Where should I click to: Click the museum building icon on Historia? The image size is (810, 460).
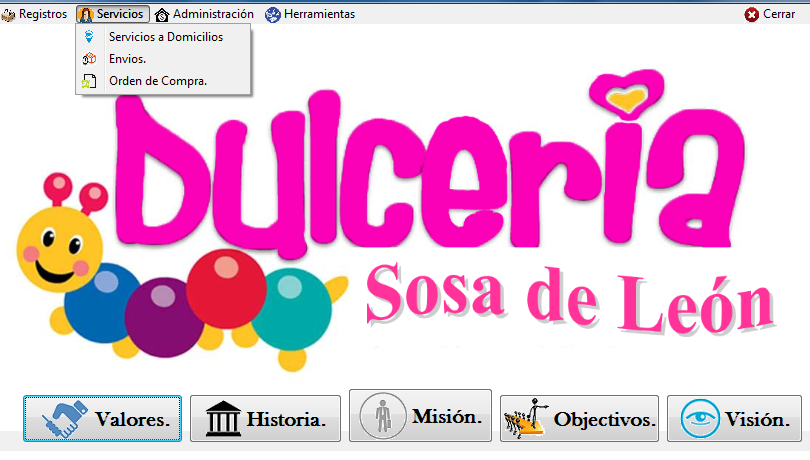point(223,419)
